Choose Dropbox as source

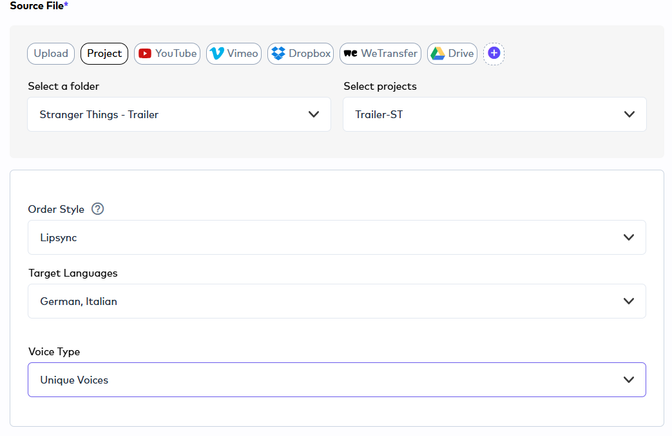click(x=300, y=54)
